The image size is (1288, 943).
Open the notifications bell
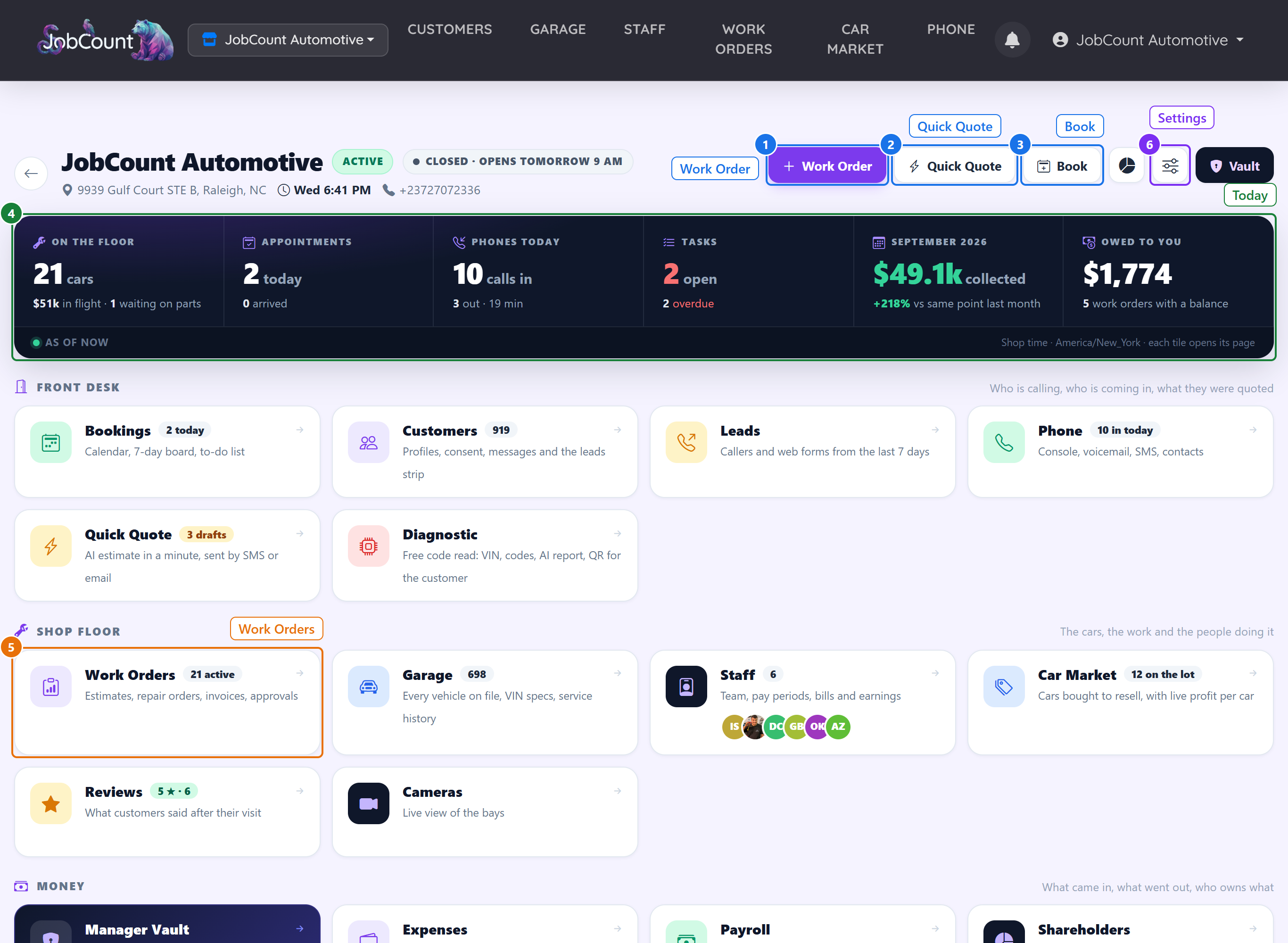pos(1012,40)
